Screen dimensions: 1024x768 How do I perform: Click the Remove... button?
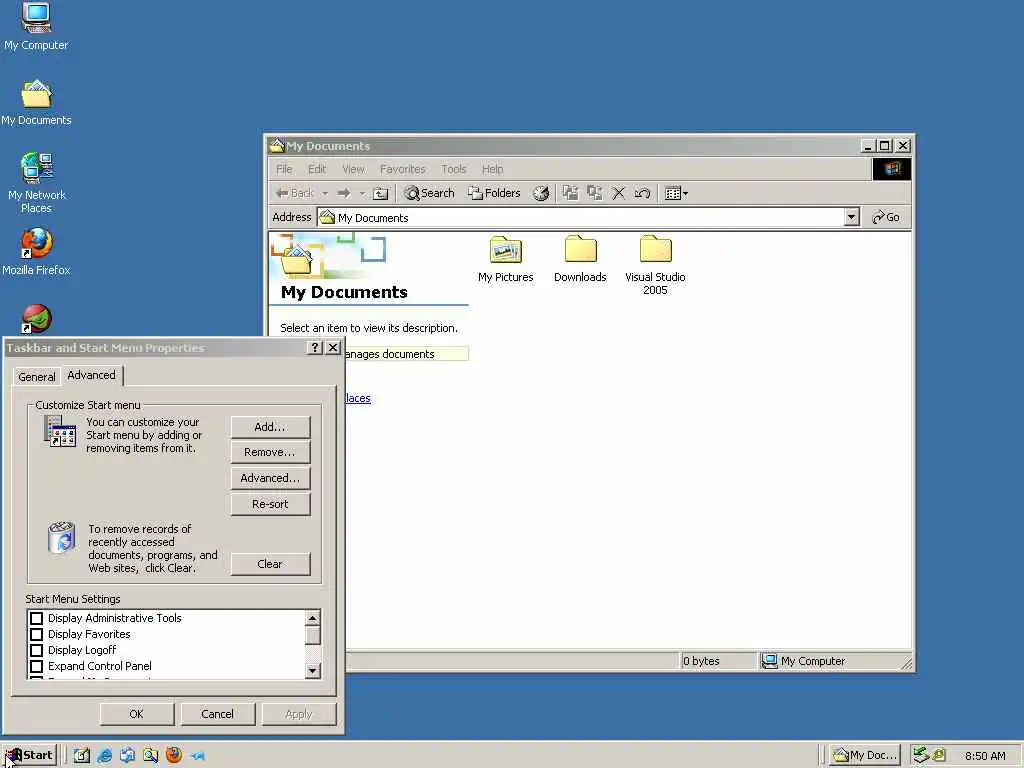[270, 452]
